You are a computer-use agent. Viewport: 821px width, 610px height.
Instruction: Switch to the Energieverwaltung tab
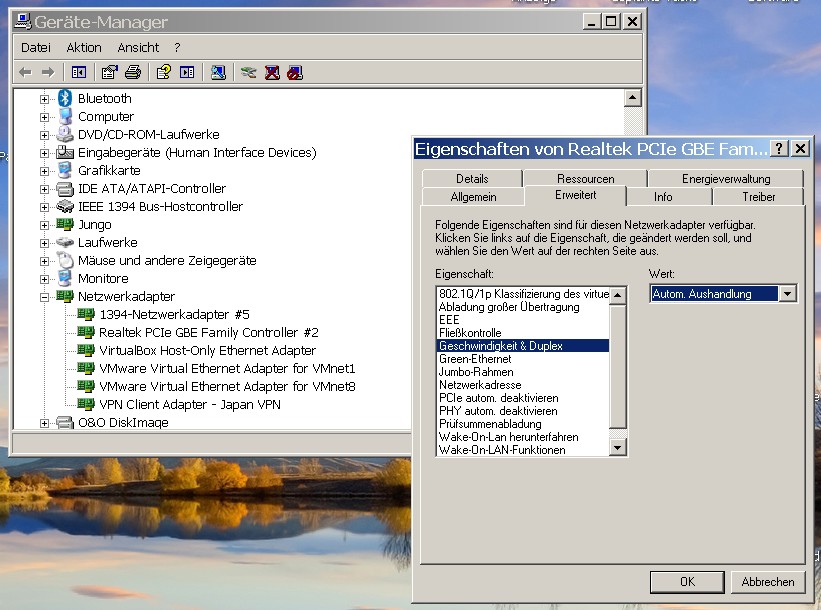[726, 179]
